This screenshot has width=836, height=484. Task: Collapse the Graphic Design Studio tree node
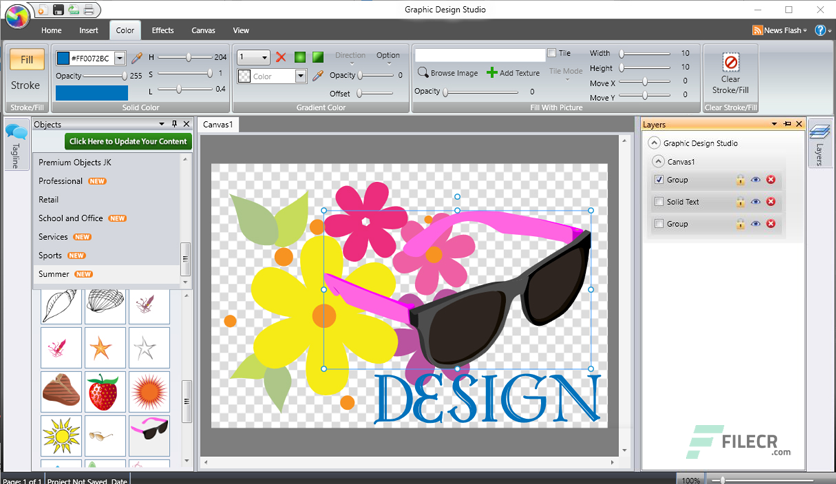pos(654,143)
